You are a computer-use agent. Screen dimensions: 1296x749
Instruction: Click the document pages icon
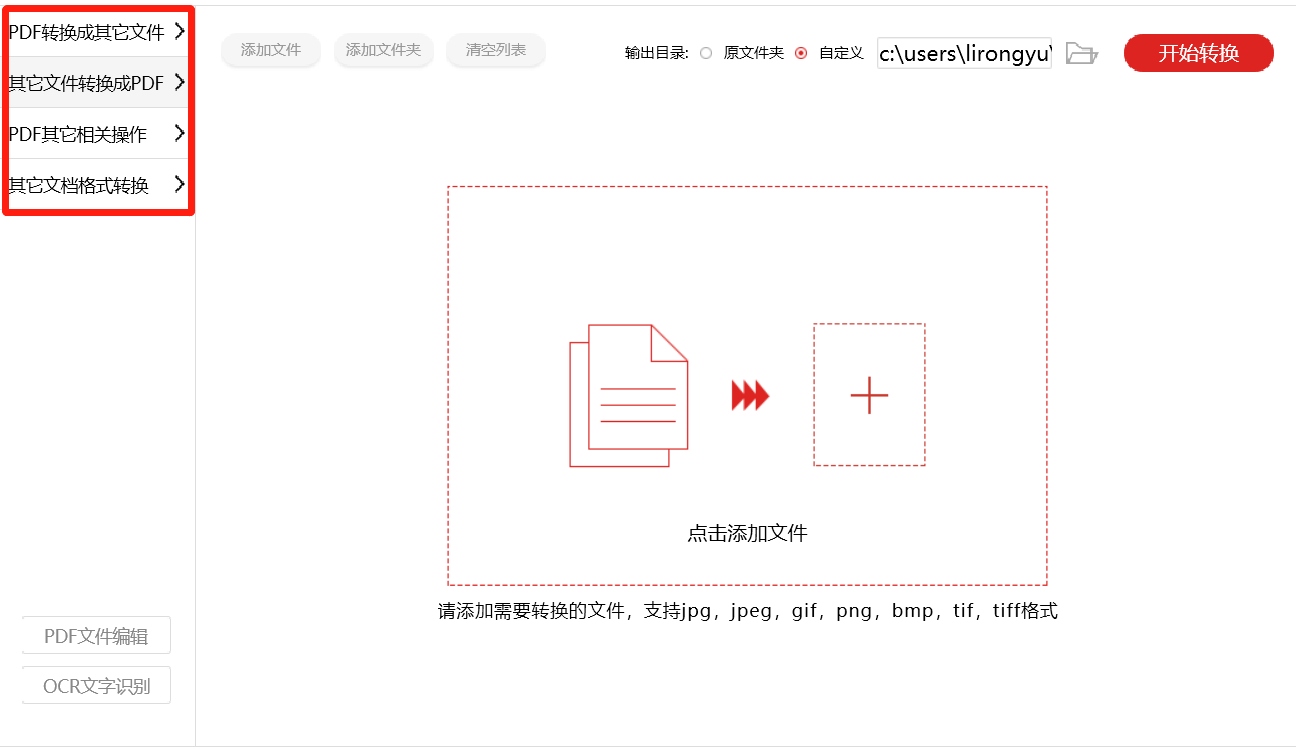coord(629,395)
